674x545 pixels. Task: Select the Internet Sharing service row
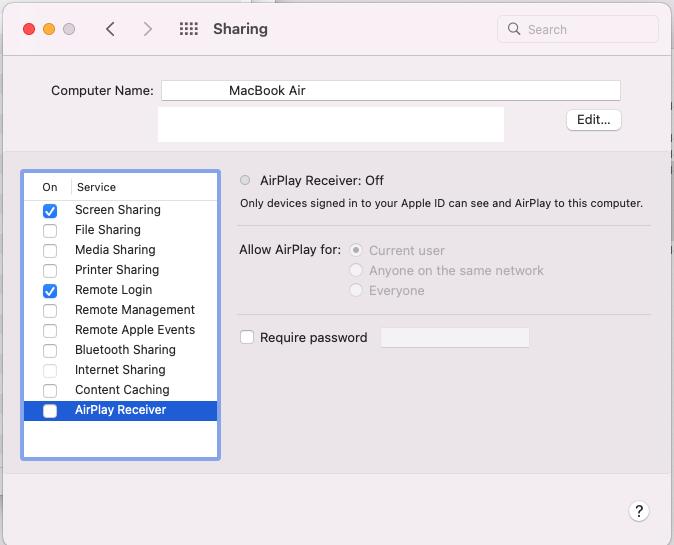tap(120, 370)
